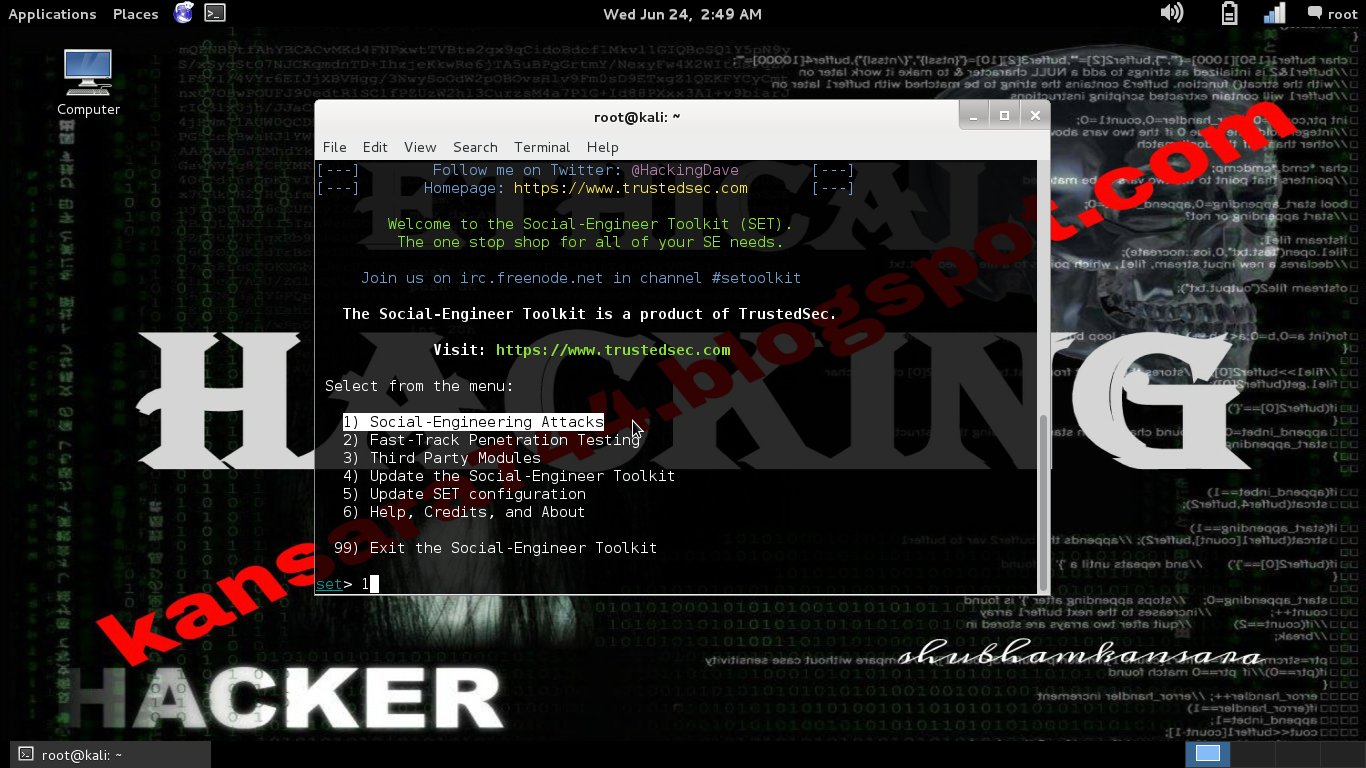Image resolution: width=1366 pixels, height=768 pixels.
Task: Close the root@kali terminal window
Action: coord(1035,116)
